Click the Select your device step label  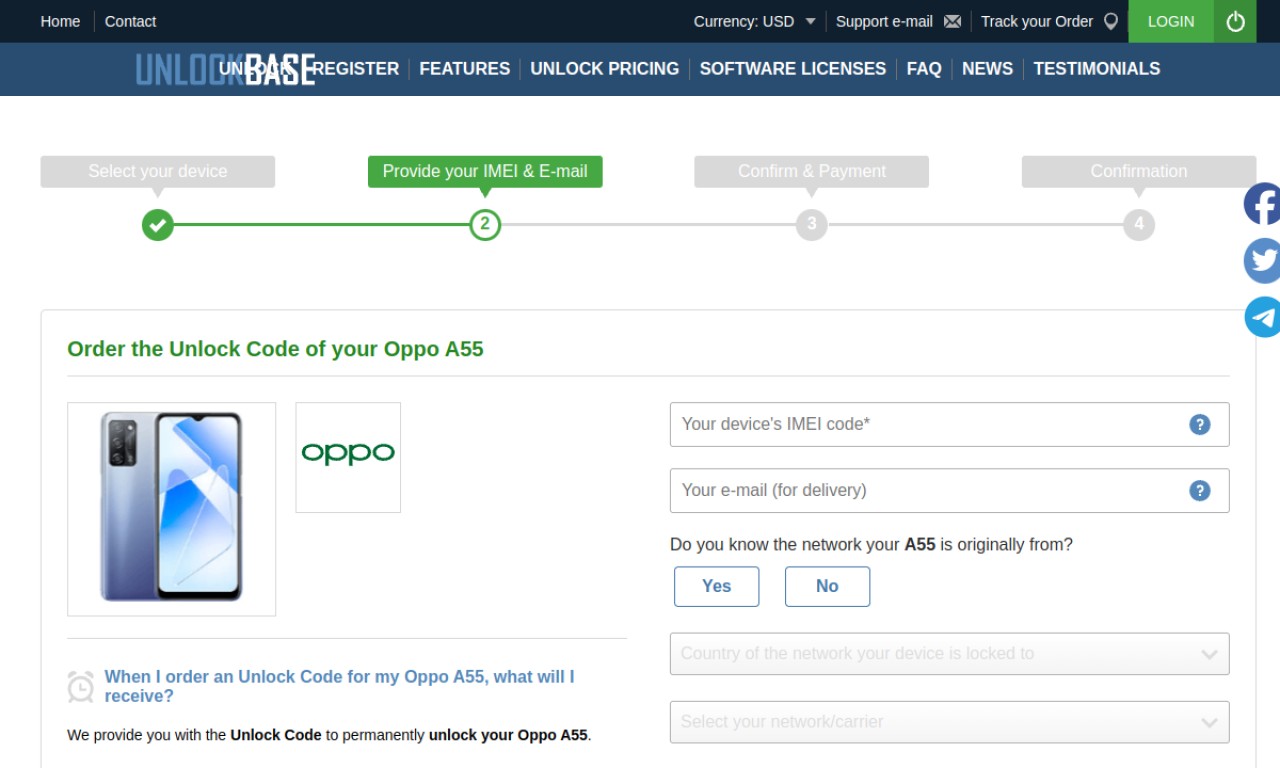(158, 171)
